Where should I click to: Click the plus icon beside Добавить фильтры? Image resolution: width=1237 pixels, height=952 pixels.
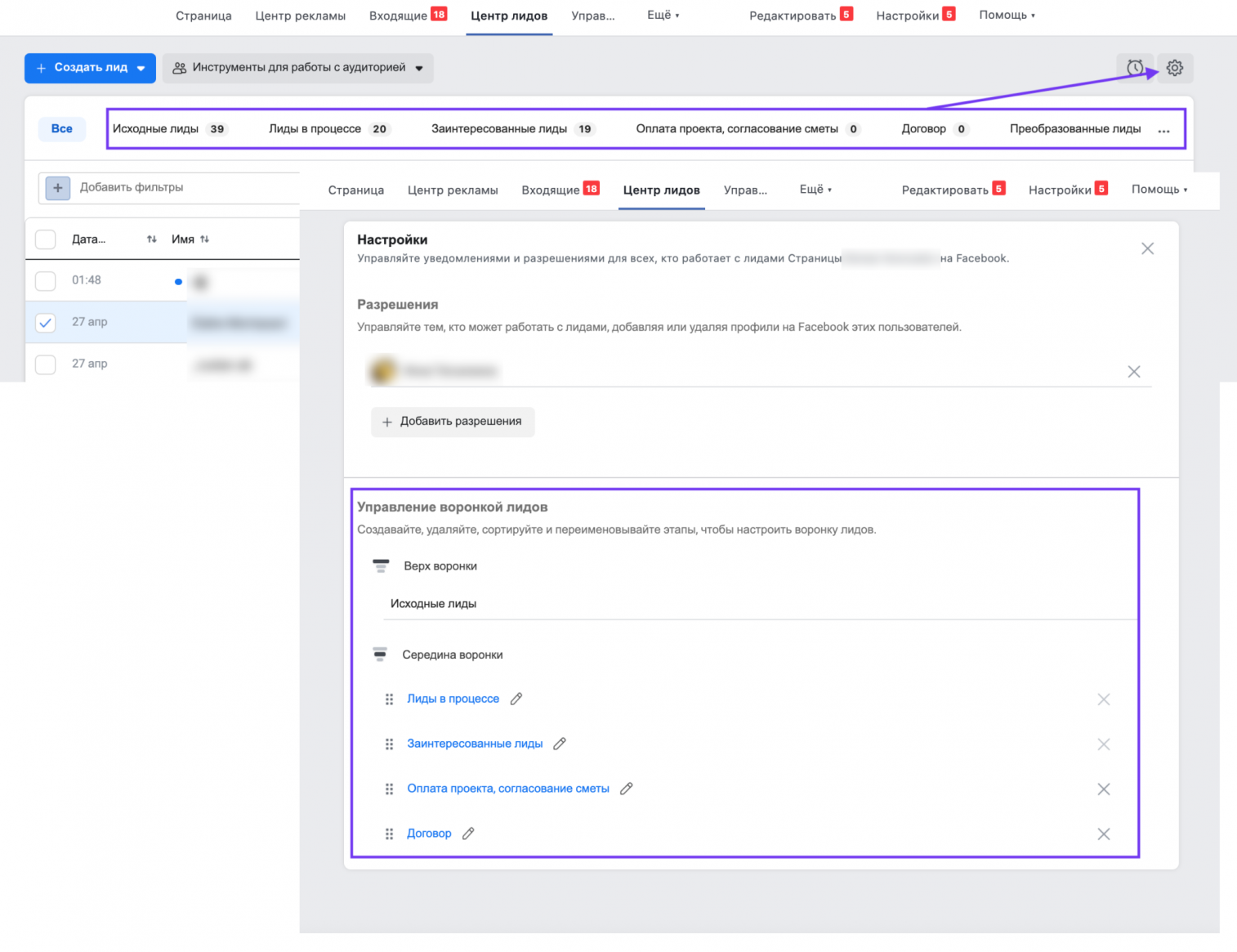pyautogui.click(x=57, y=188)
